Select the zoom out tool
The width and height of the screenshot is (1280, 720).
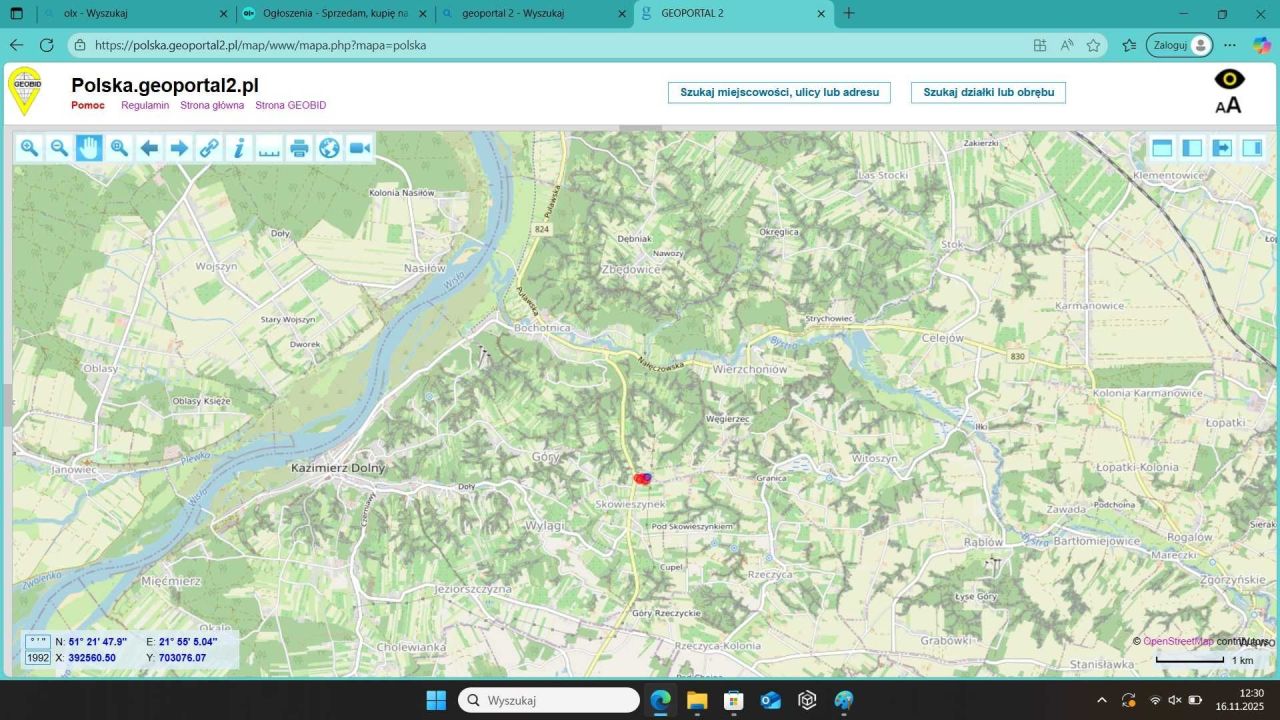pyautogui.click(x=59, y=148)
